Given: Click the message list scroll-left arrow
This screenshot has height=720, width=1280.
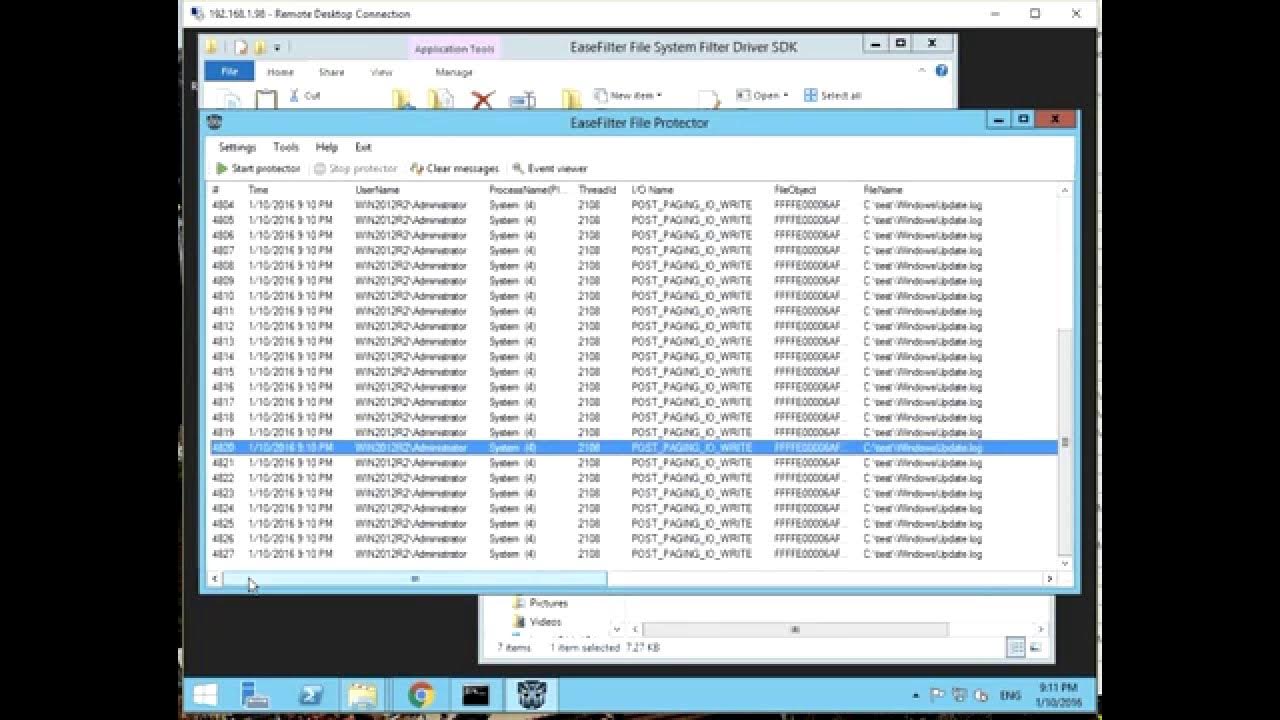Looking at the screenshot, I should [x=215, y=578].
